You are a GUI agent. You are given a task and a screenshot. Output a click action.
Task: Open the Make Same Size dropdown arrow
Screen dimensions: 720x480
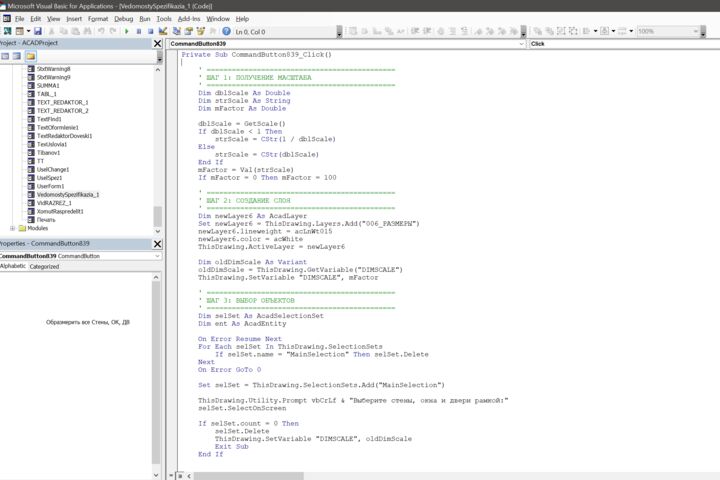[x=631, y=31]
